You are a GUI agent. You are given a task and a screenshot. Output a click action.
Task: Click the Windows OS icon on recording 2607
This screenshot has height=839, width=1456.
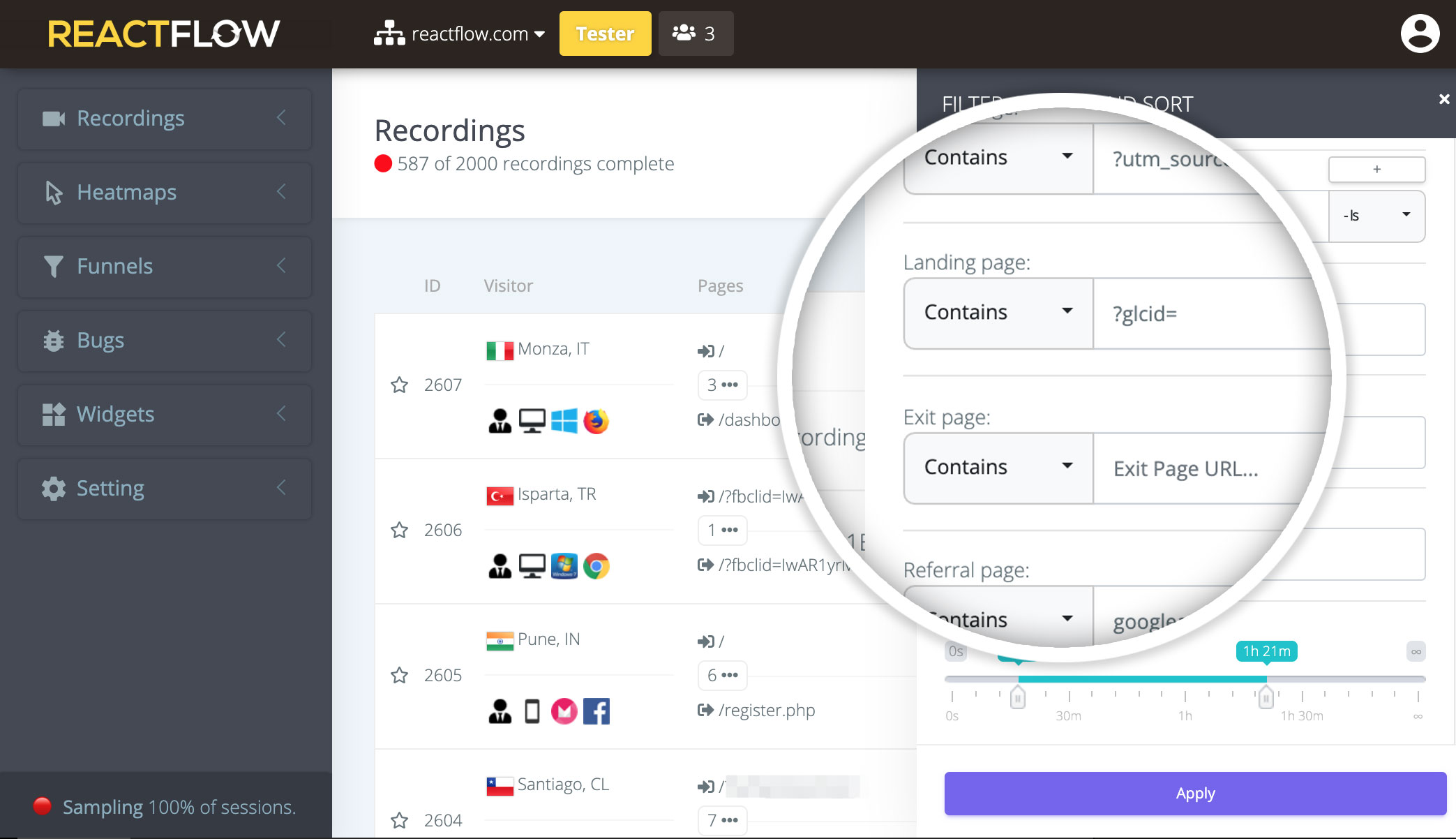[x=564, y=421]
